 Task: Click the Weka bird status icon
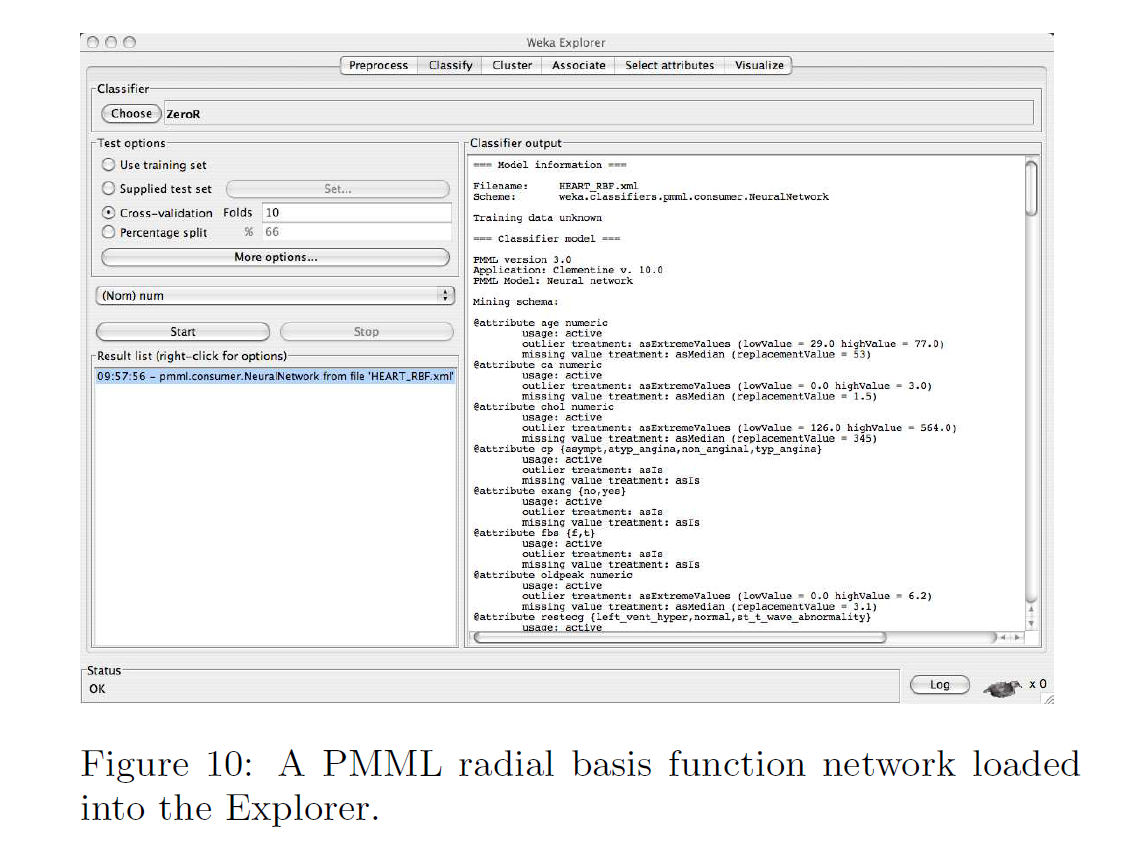click(1002, 688)
